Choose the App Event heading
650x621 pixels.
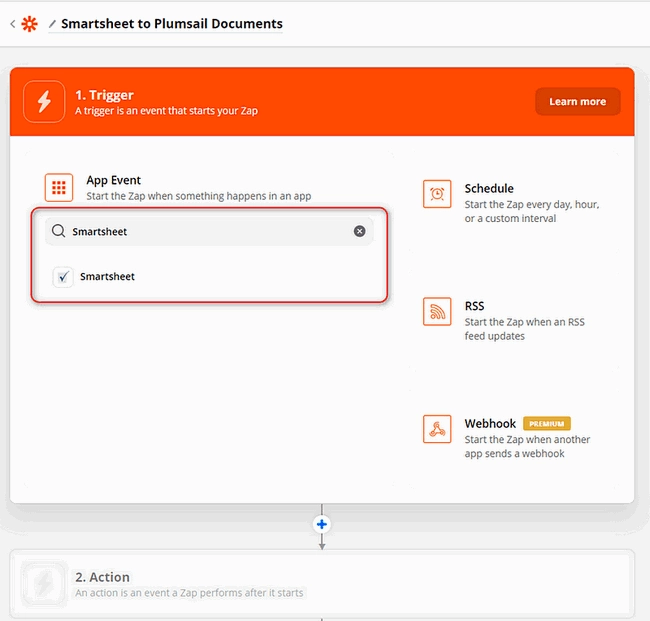point(114,180)
